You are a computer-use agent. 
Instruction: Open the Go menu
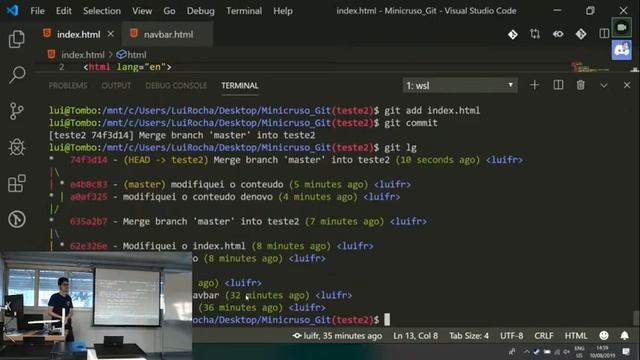coord(169,11)
